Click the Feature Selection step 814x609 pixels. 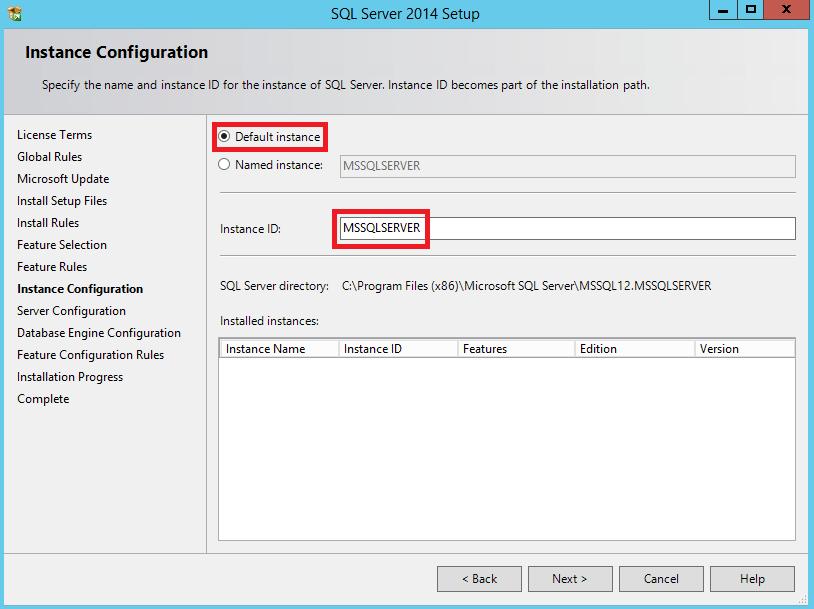pos(62,245)
